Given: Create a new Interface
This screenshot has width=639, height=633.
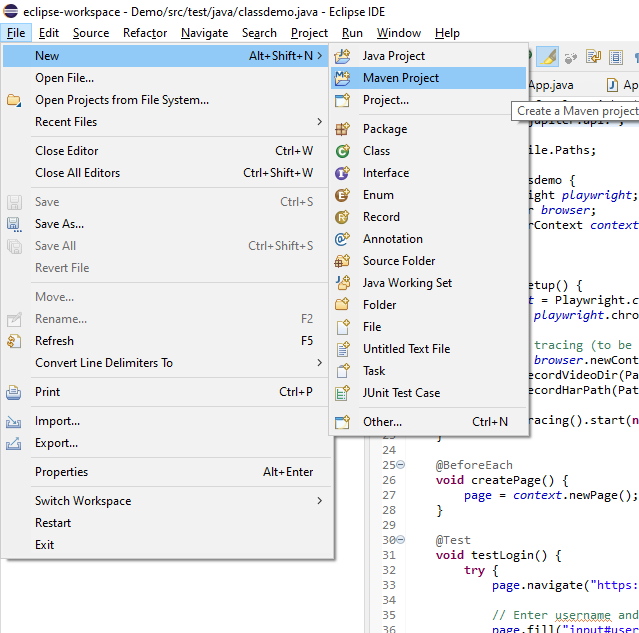Looking at the screenshot, I should pos(428,173).
